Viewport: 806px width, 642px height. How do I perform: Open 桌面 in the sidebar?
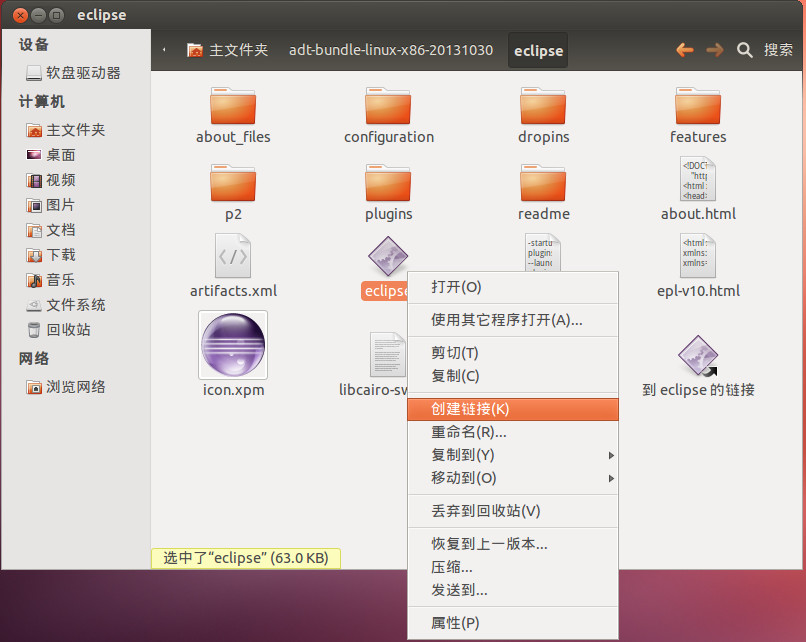74,155
